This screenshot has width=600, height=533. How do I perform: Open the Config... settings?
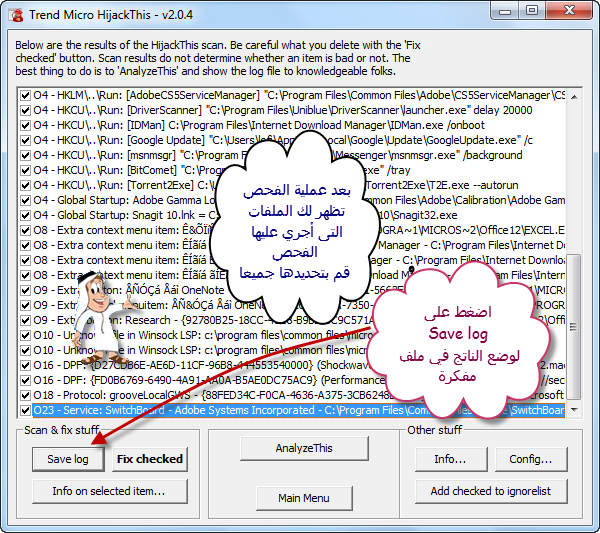[531, 459]
